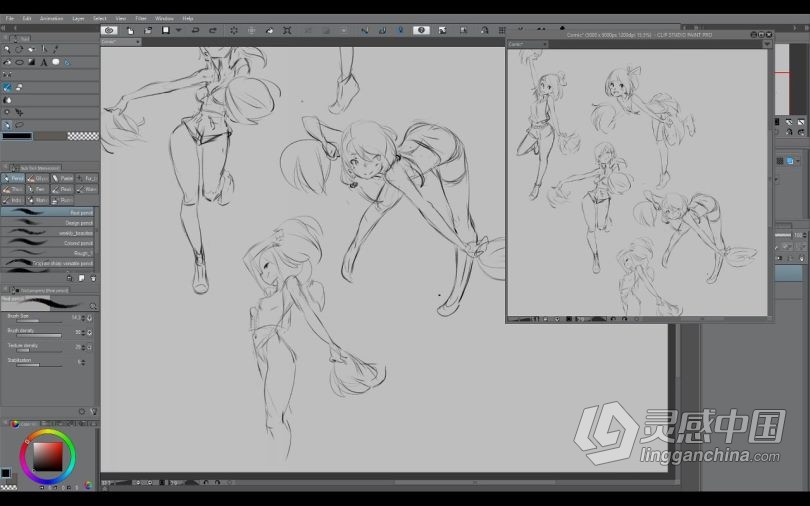Open the small Comic window menu arrow

[767, 44]
